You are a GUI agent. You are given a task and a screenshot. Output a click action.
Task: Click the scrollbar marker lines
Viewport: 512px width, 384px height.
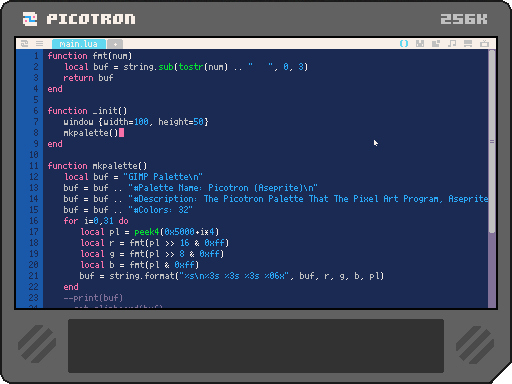click(x=492, y=142)
